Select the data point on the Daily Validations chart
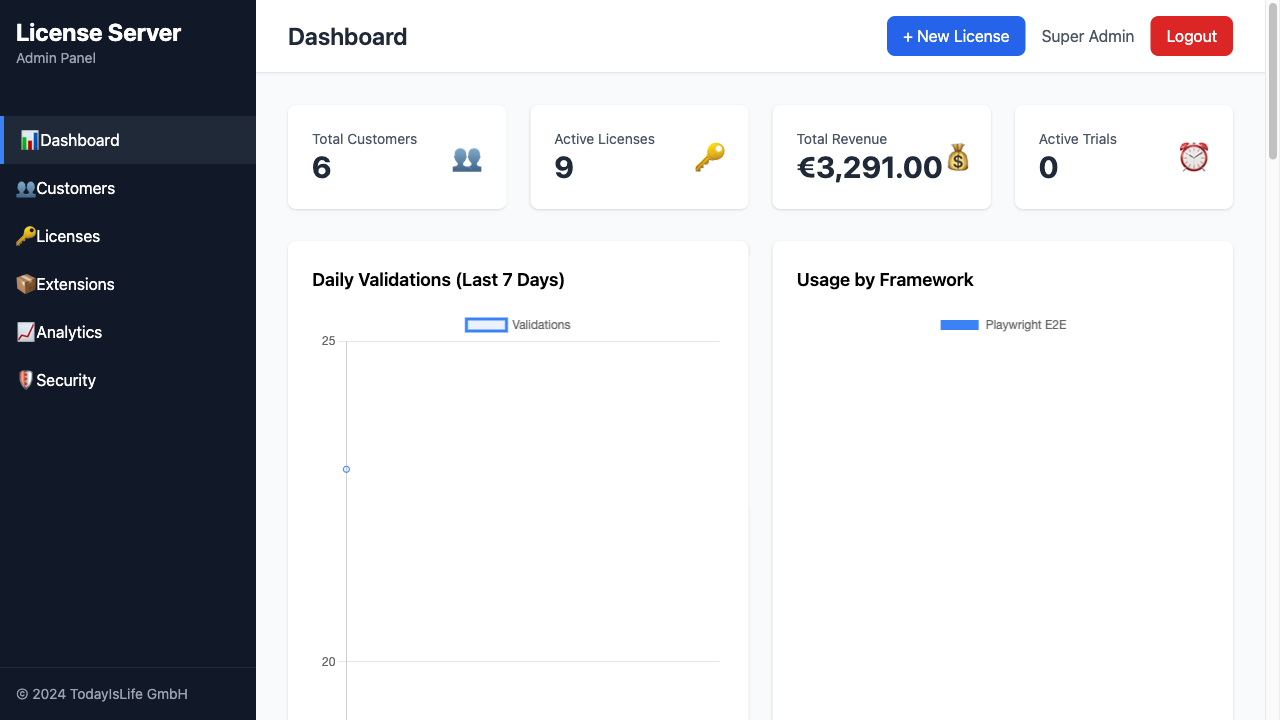The height and width of the screenshot is (720, 1280). click(x=346, y=469)
